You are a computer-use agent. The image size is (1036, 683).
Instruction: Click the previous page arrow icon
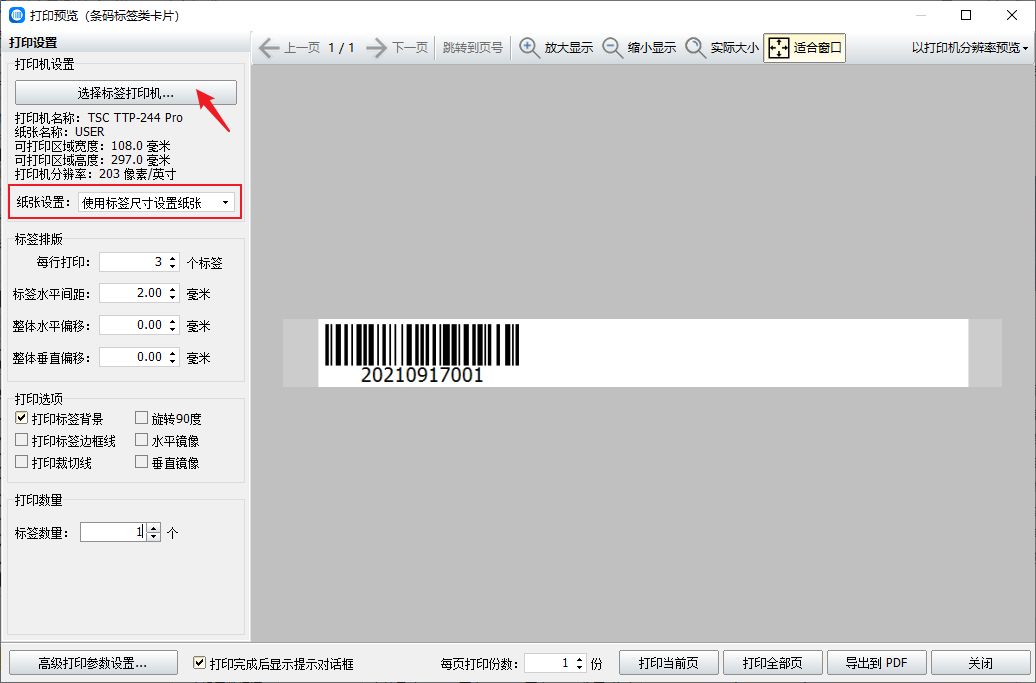pyautogui.click(x=269, y=48)
